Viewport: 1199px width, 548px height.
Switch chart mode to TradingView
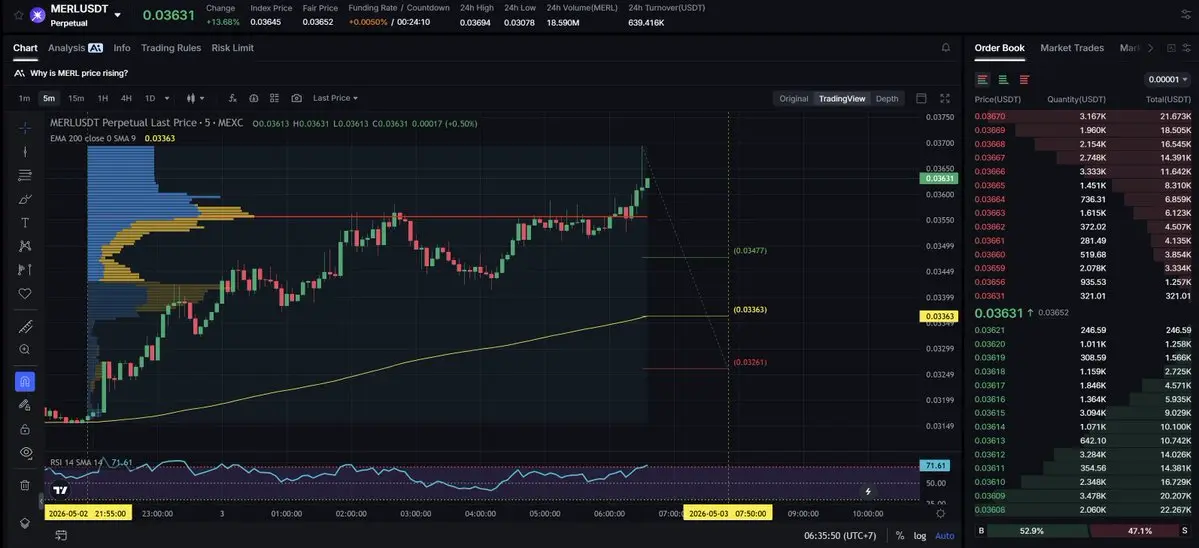click(842, 99)
